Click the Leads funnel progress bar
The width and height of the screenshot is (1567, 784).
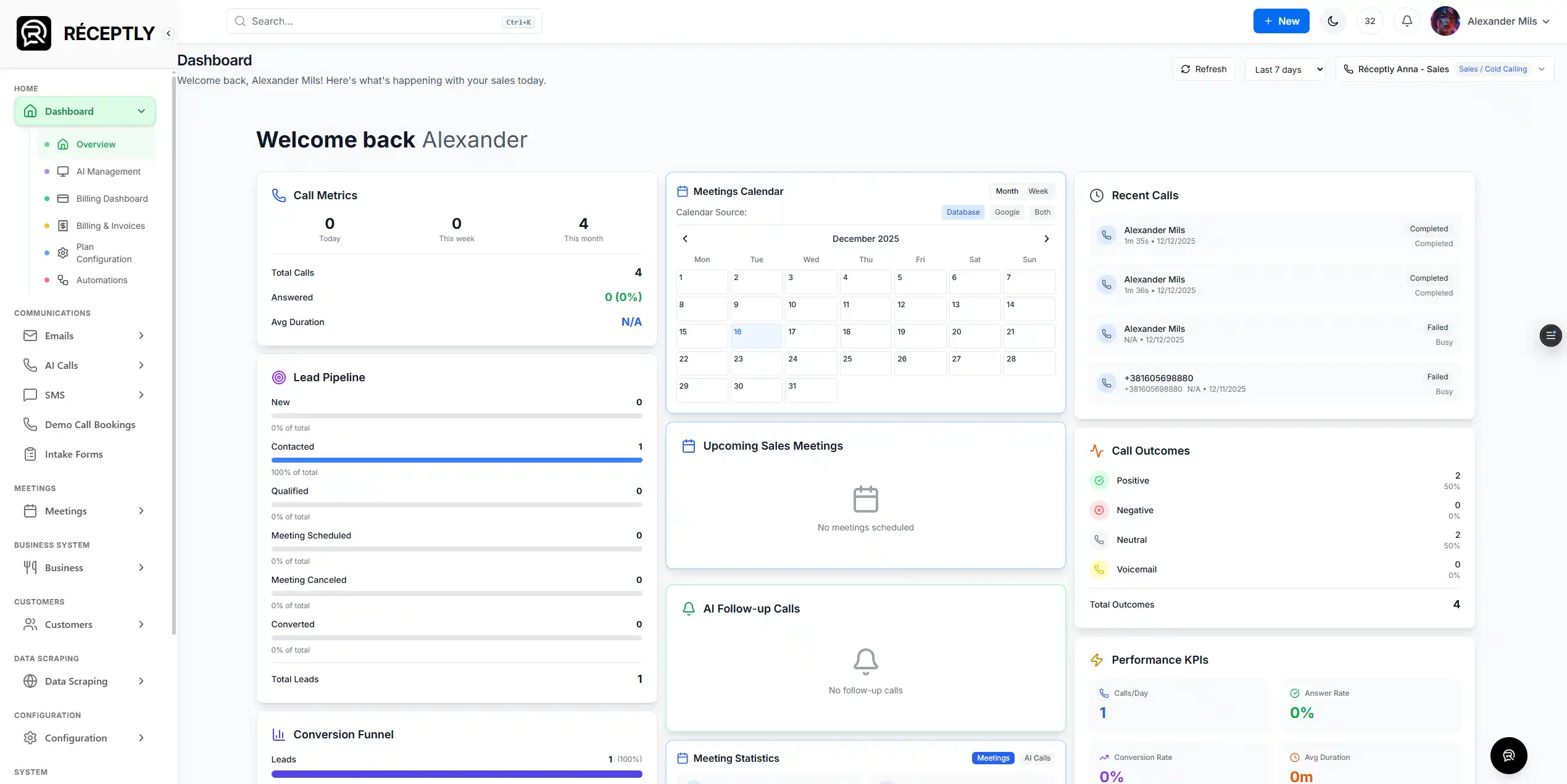457,774
